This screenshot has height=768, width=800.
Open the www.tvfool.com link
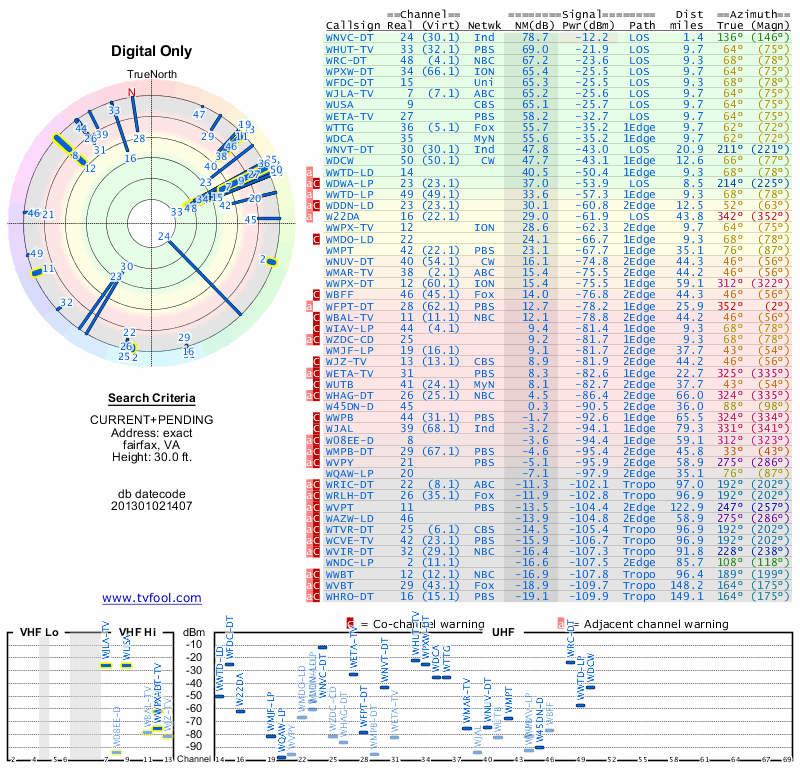pyautogui.click(x=152, y=598)
